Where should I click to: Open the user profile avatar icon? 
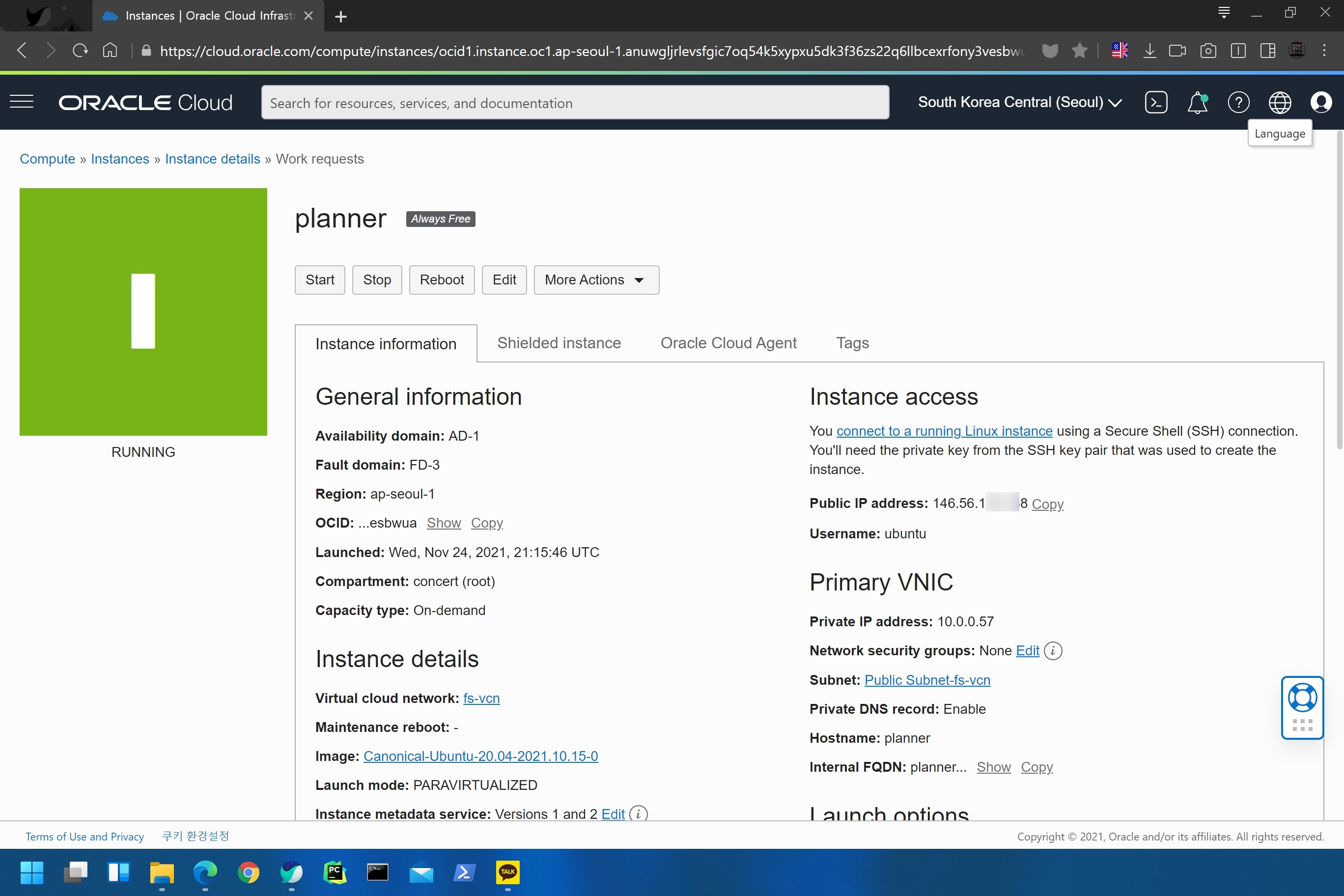tap(1320, 103)
